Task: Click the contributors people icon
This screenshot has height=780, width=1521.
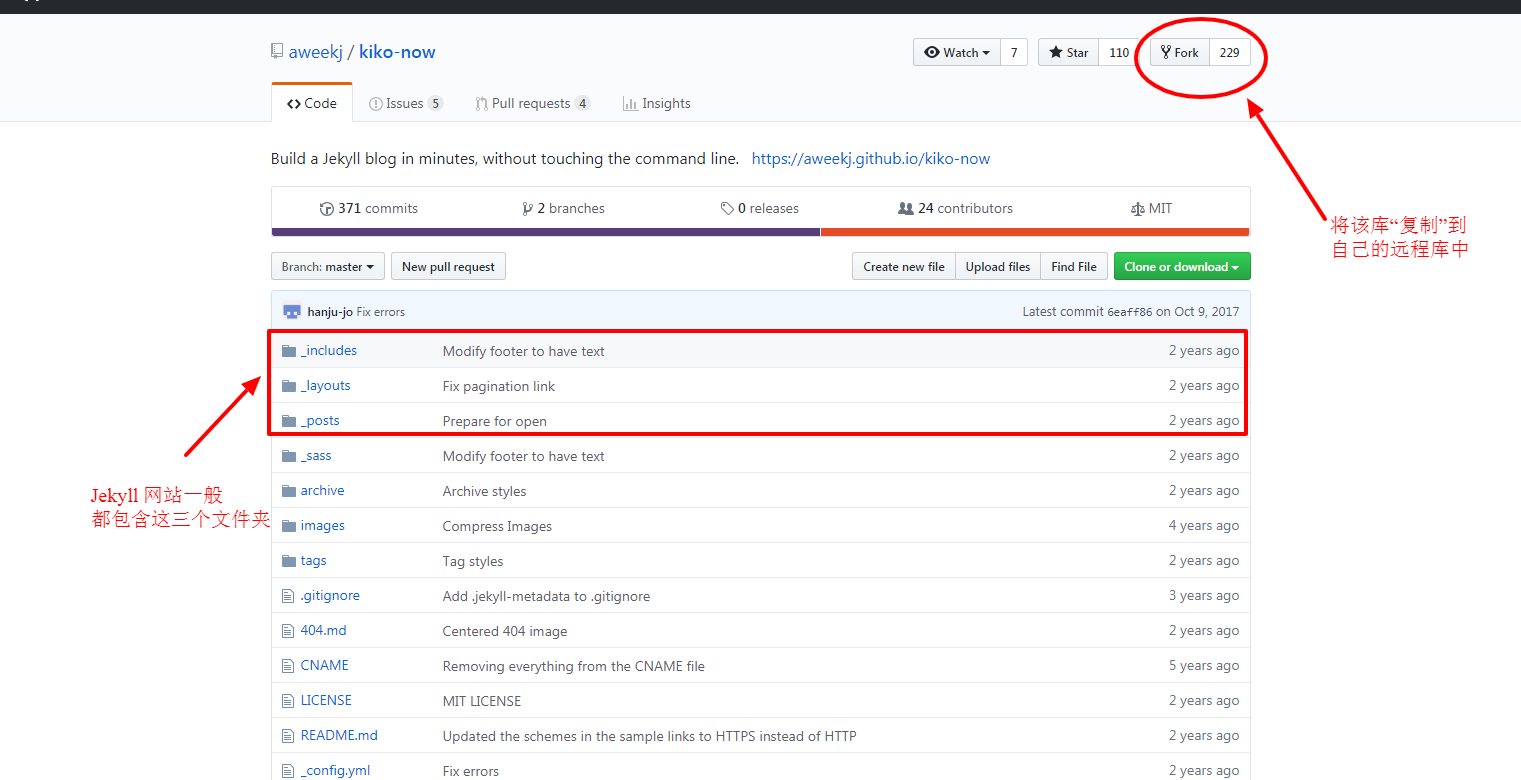Action: point(906,209)
